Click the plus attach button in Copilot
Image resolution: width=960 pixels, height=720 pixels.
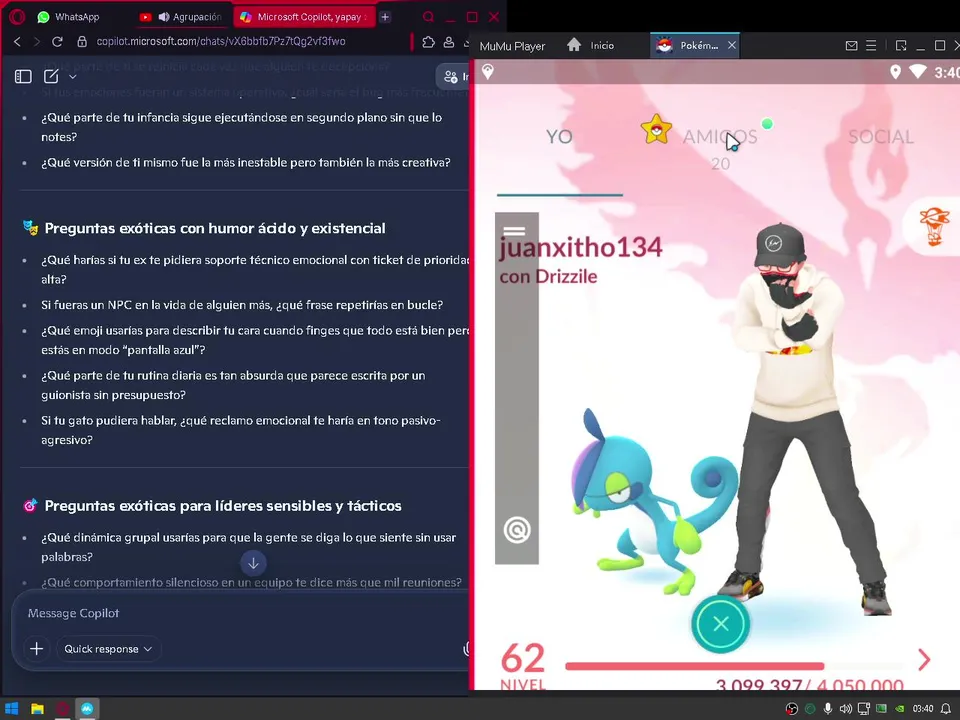36,648
